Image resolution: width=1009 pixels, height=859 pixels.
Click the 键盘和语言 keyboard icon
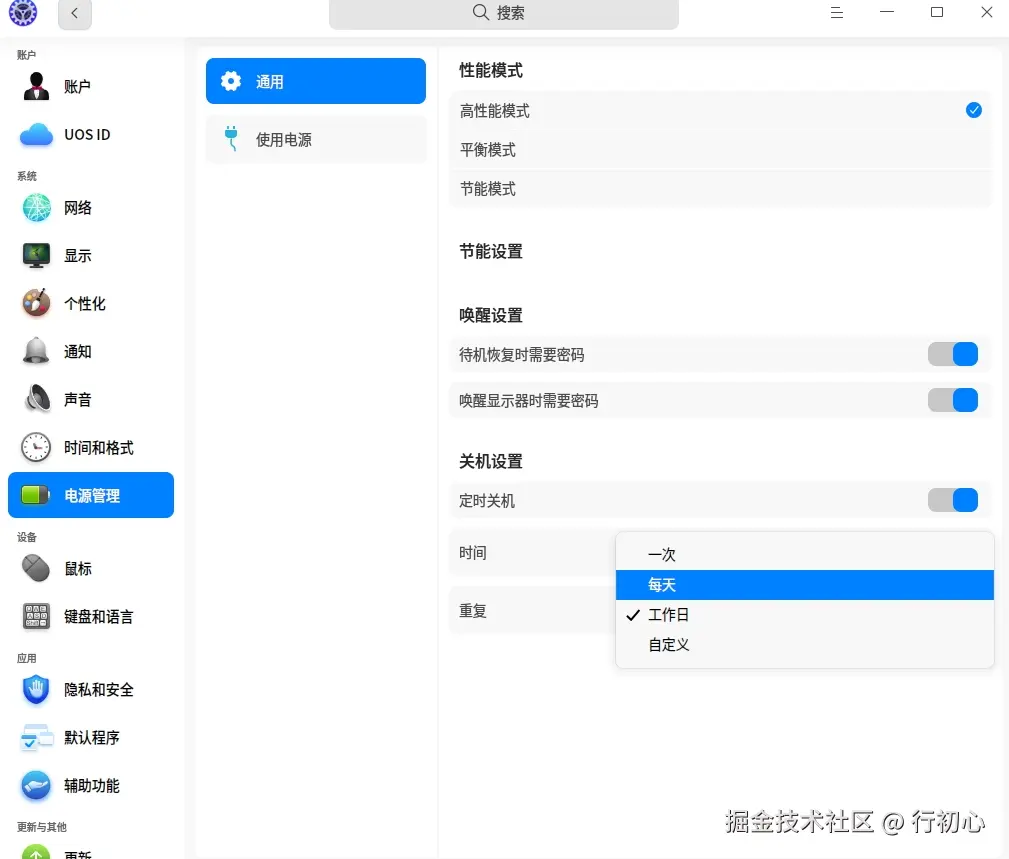tap(36, 616)
